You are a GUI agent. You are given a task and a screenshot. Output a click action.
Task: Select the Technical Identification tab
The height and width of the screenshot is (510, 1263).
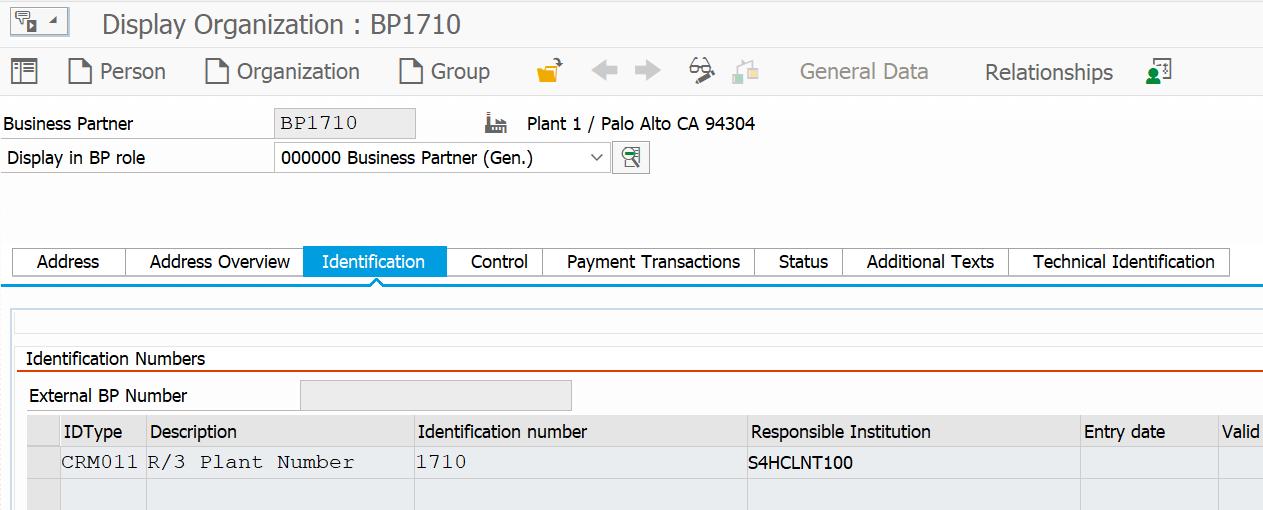pyautogui.click(x=1123, y=262)
